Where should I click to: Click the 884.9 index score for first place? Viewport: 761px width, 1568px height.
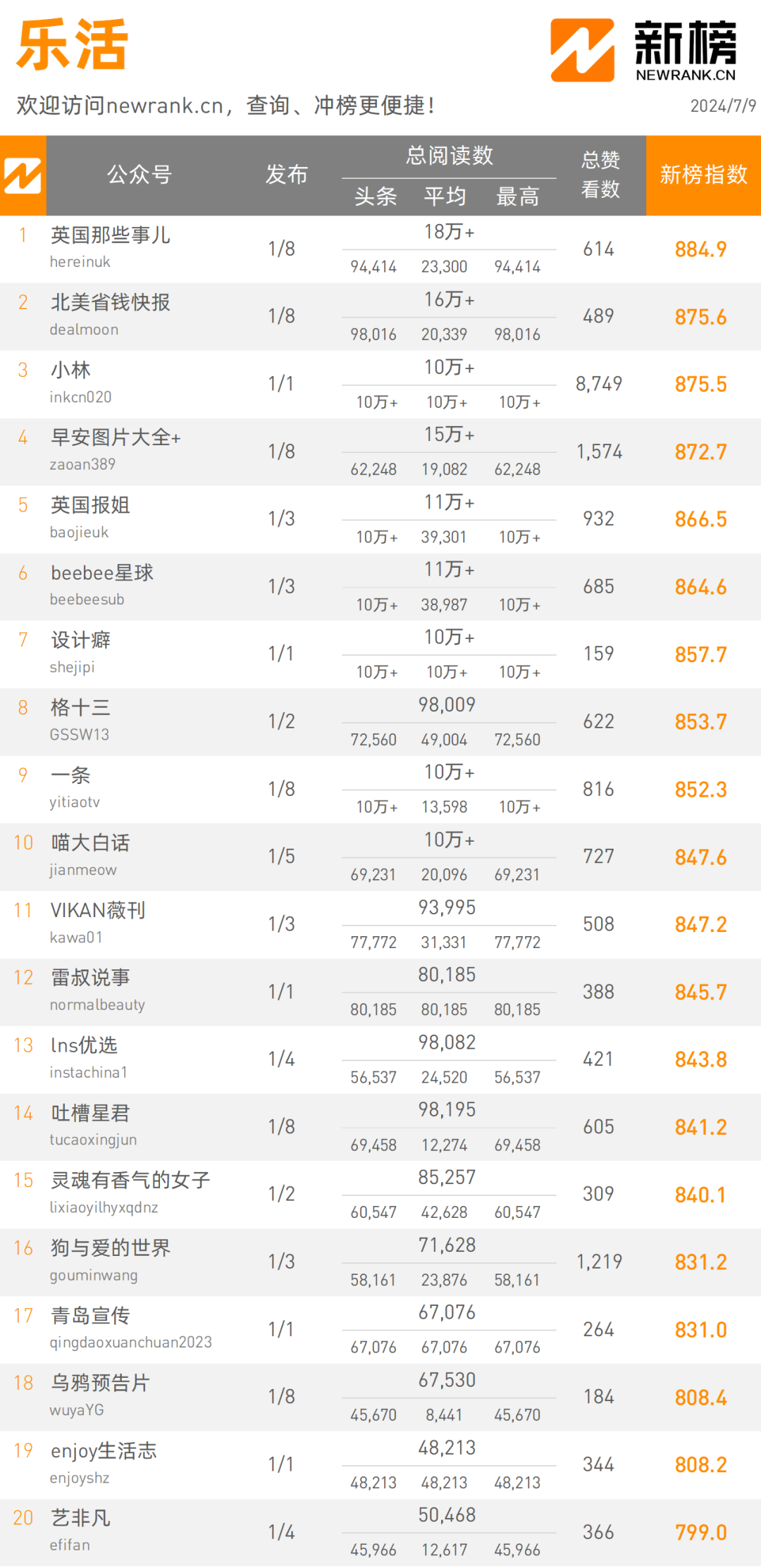click(x=700, y=249)
